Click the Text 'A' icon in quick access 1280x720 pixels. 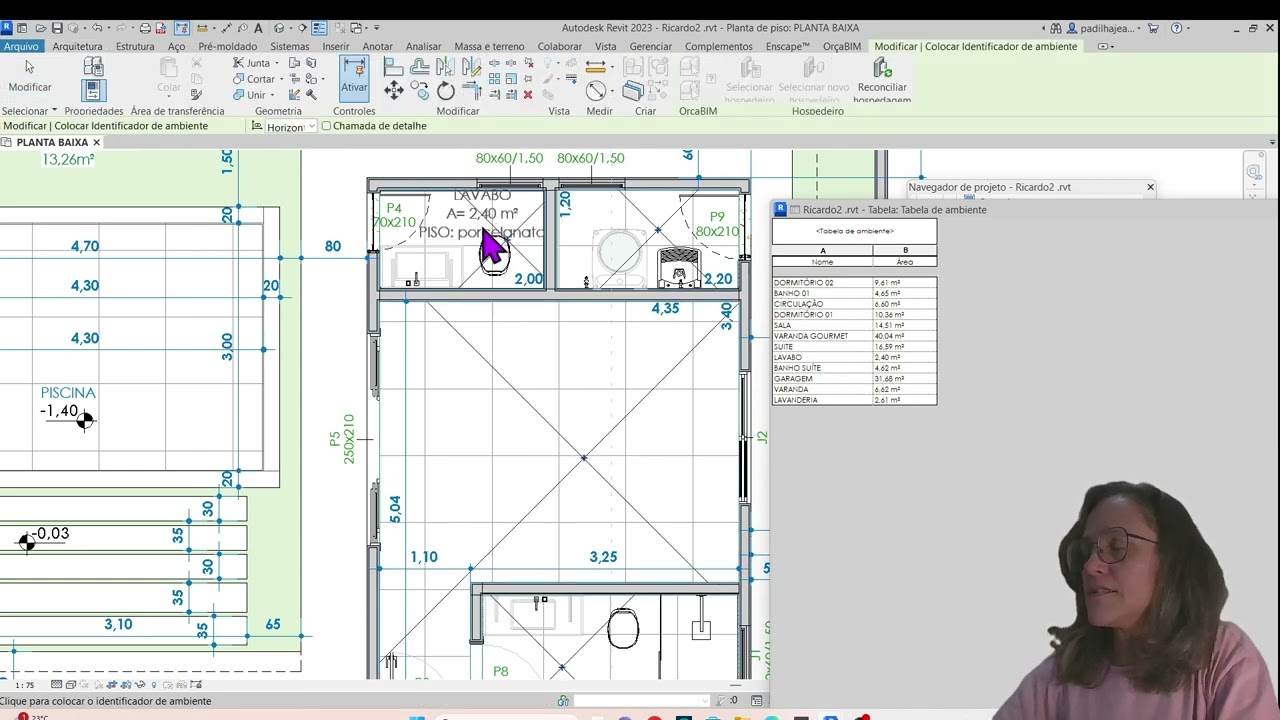coord(259,28)
